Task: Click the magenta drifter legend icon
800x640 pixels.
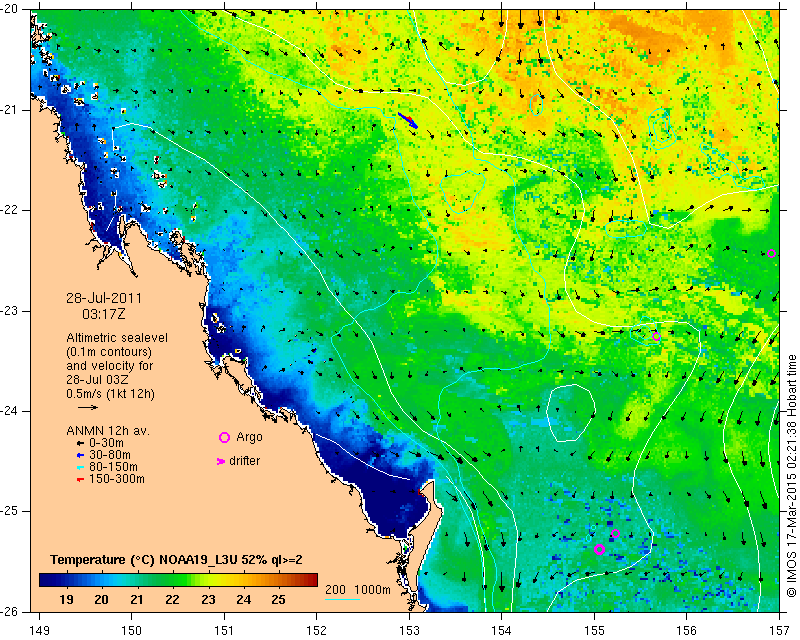Action: pos(220,461)
